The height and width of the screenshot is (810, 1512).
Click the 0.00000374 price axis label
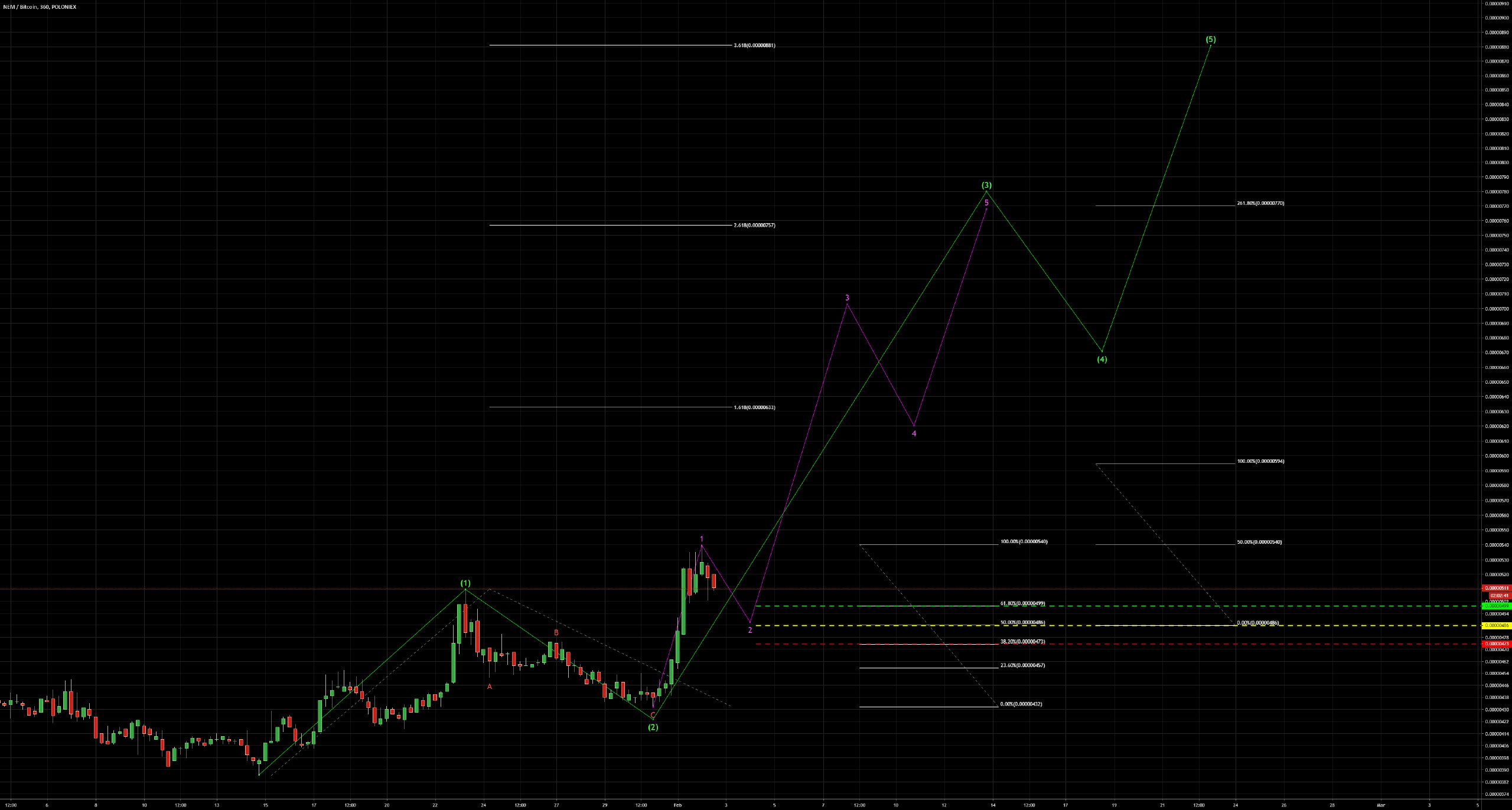coord(1497,794)
